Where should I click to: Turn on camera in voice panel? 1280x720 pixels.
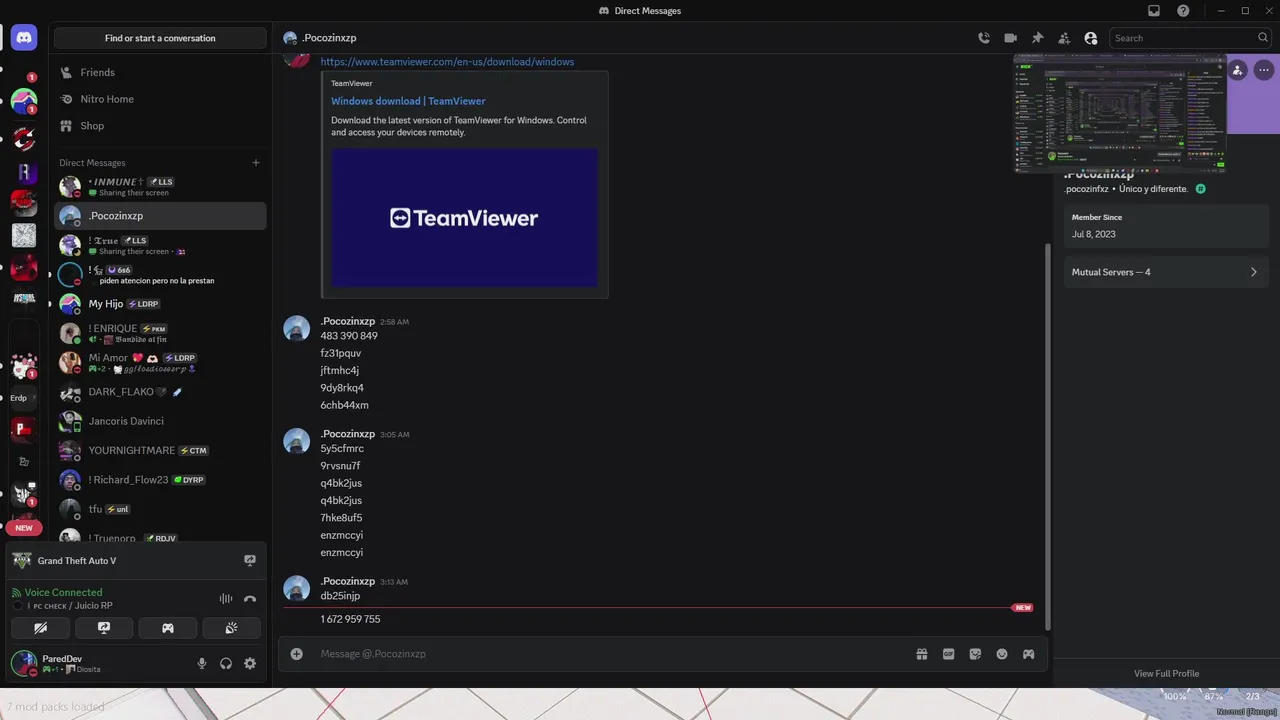point(40,628)
